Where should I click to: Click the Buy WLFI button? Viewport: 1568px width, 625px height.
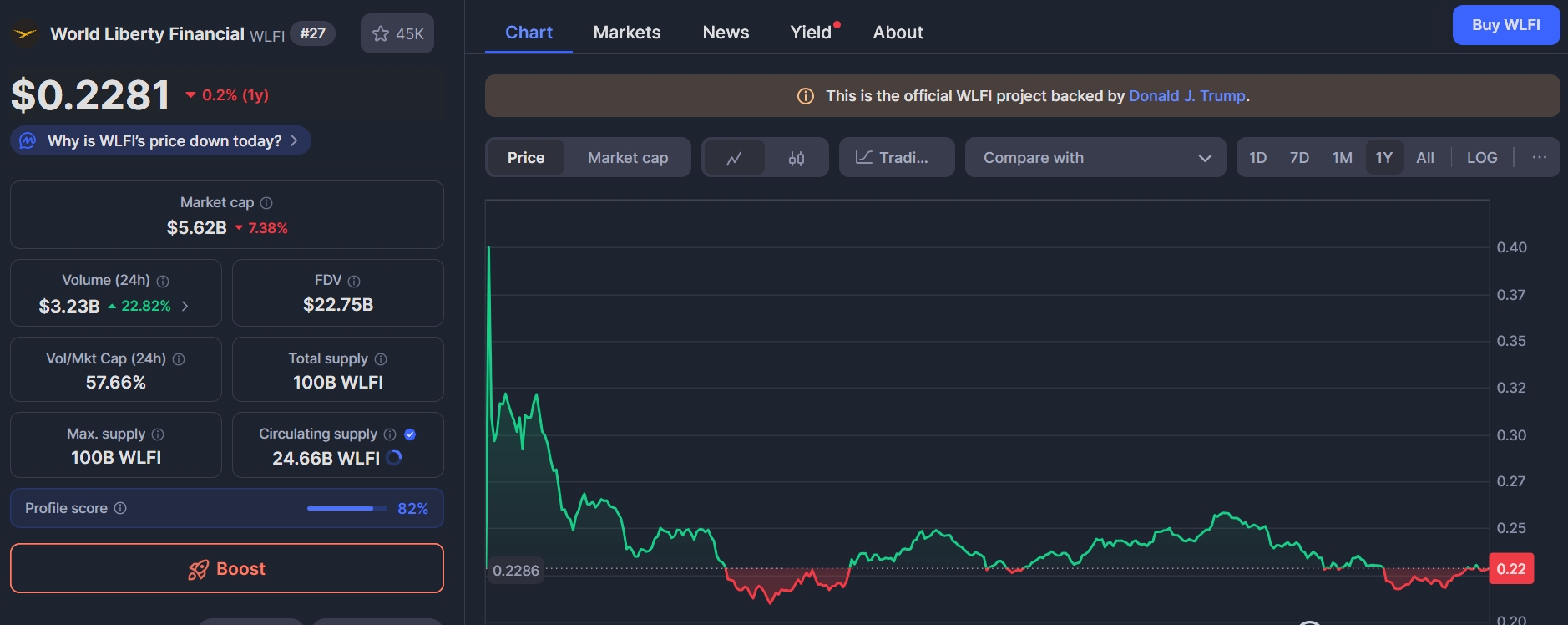(x=1505, y=25)
